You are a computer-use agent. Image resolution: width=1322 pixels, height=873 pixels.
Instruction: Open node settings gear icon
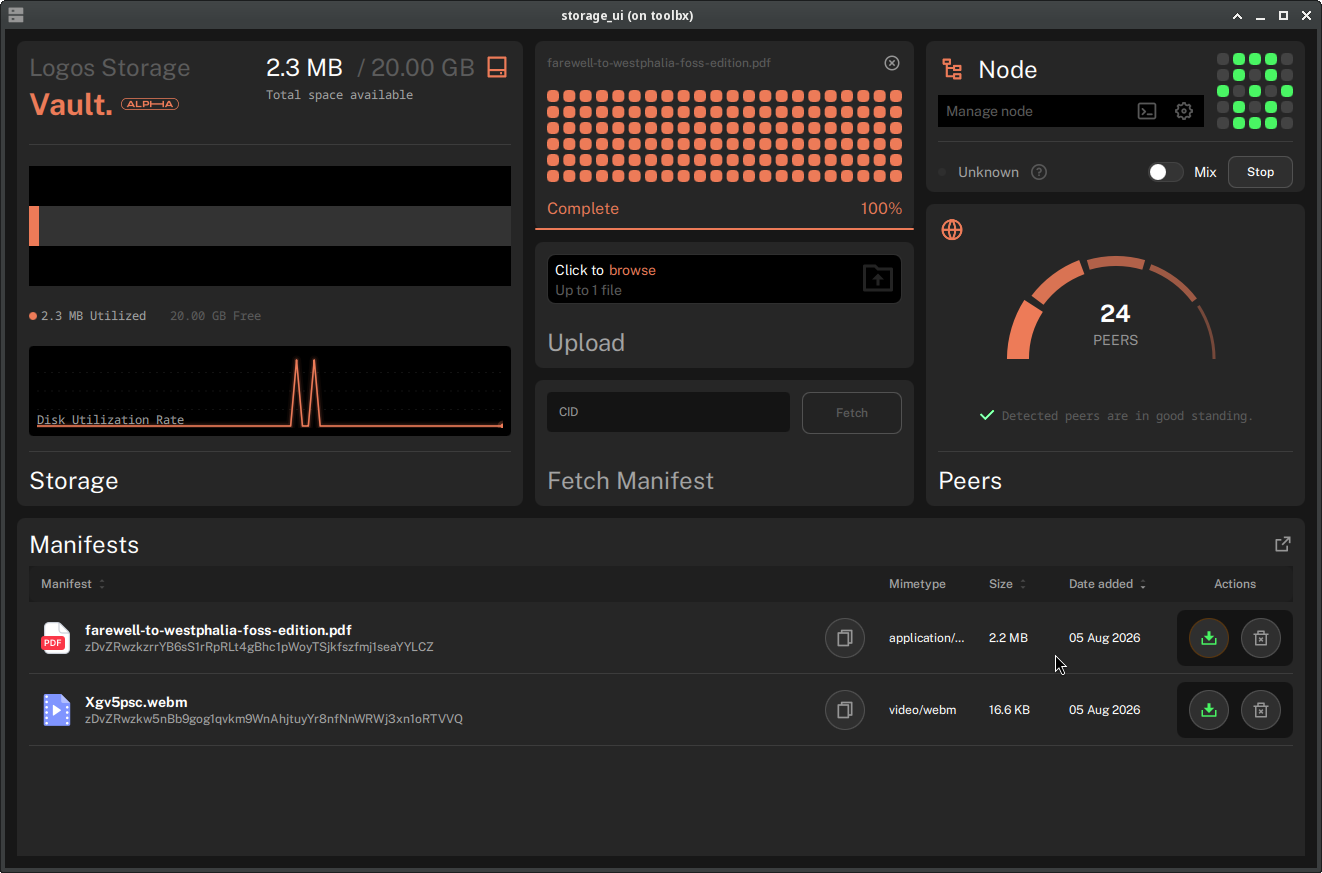[1184, 111]
